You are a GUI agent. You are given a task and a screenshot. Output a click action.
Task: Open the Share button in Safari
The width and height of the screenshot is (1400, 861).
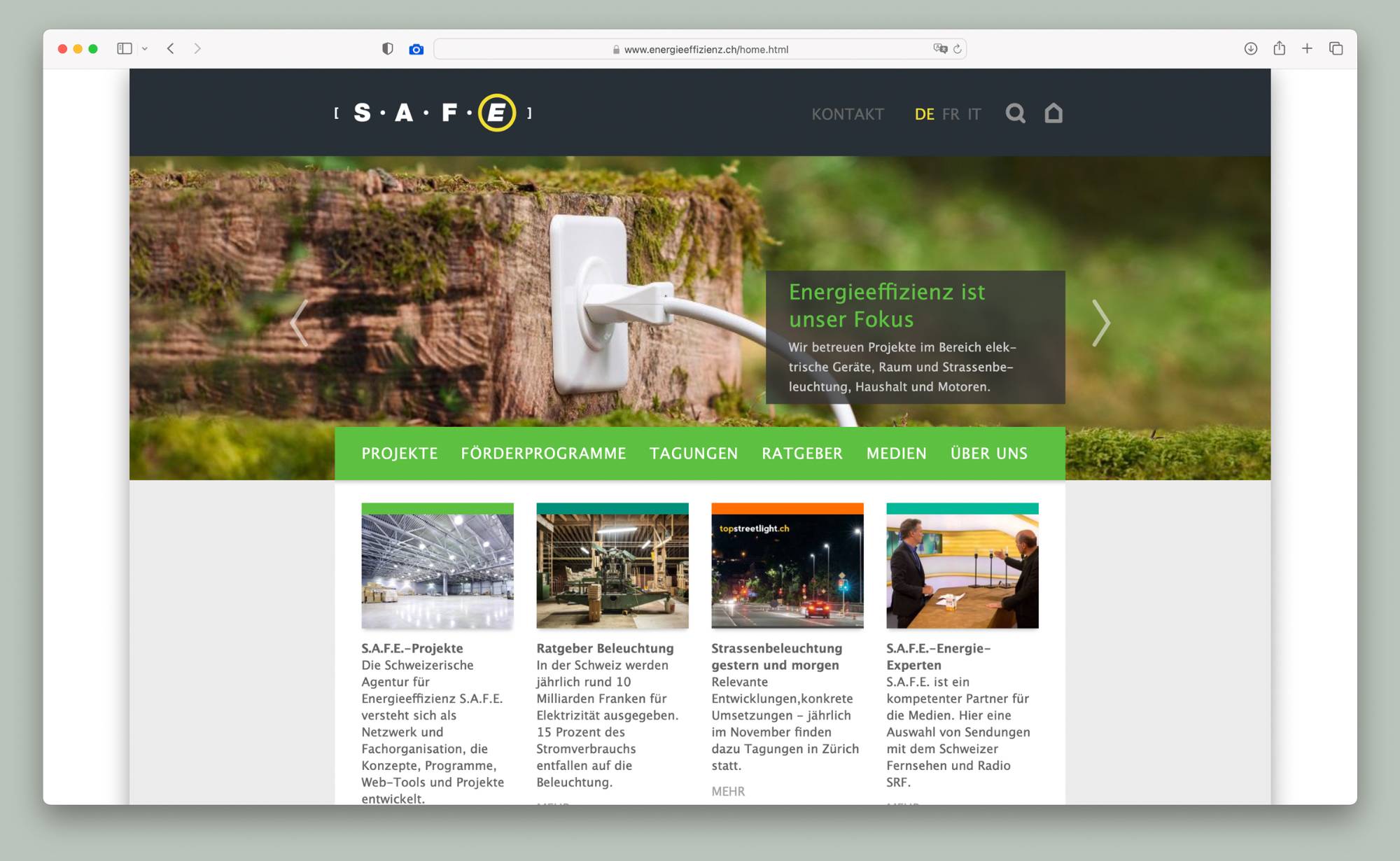pos(1279,48)
